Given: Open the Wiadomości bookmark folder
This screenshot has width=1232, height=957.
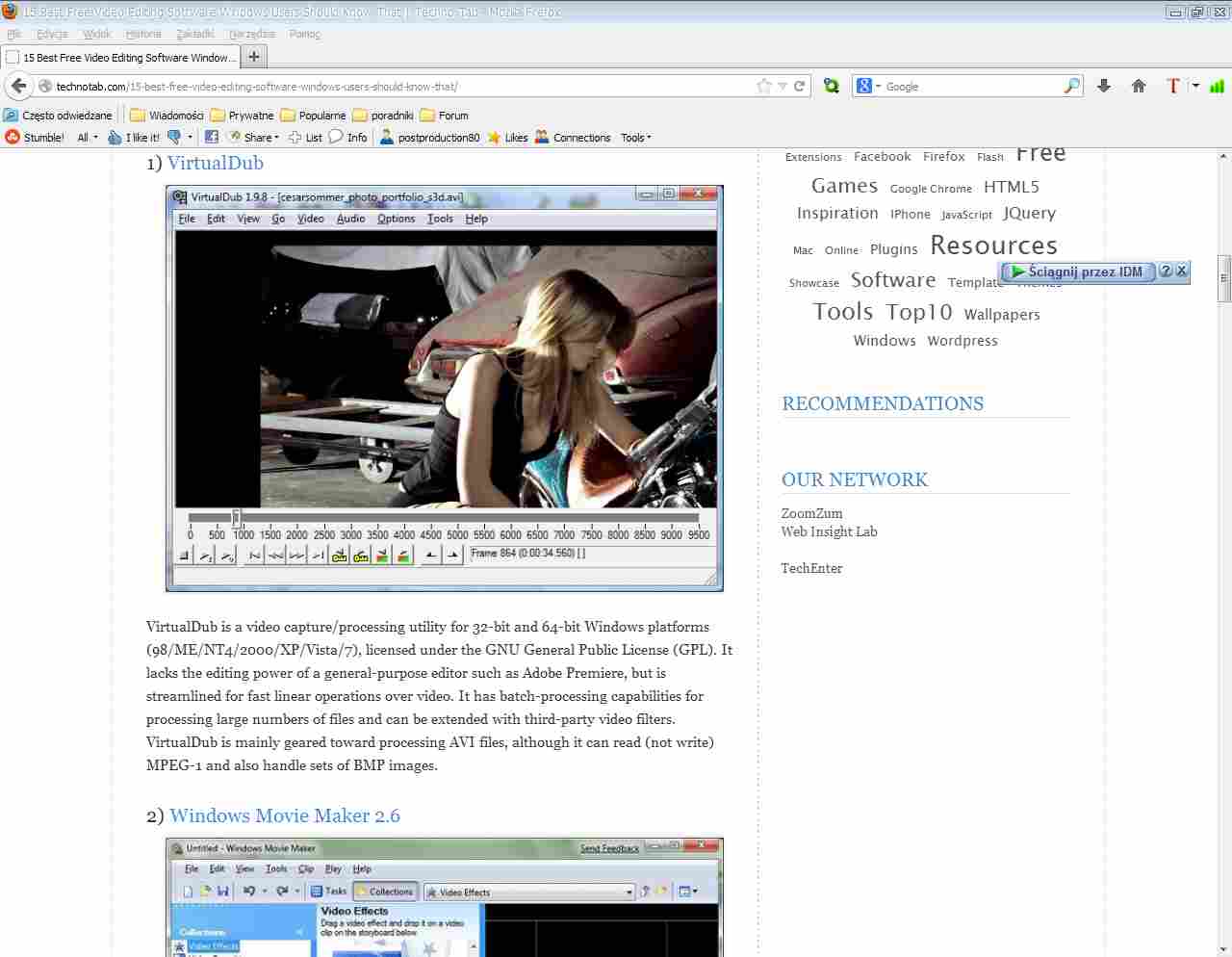Looking at the screenshot, I should (167, 116).
